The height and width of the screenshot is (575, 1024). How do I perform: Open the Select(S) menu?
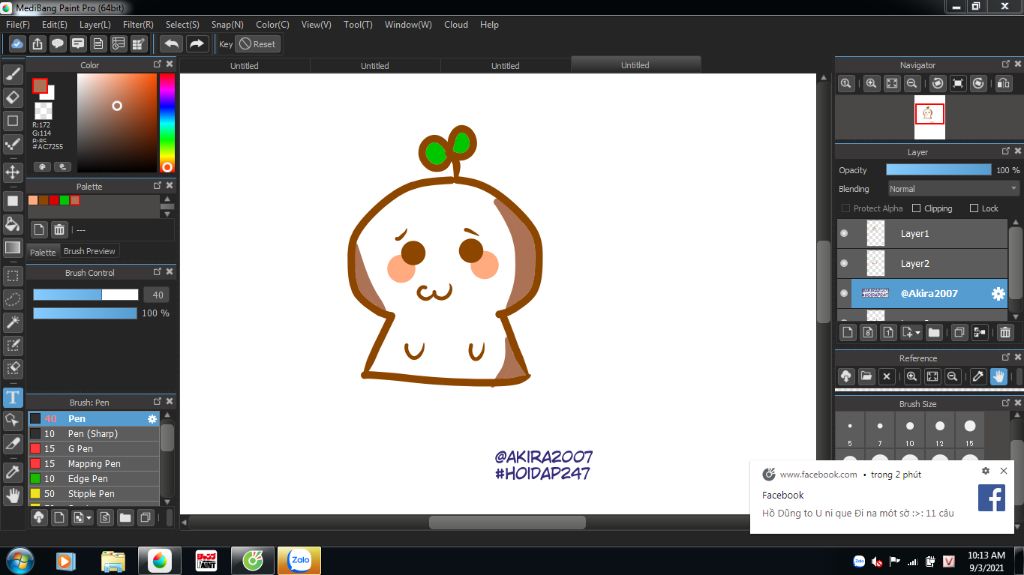(182, 25)
